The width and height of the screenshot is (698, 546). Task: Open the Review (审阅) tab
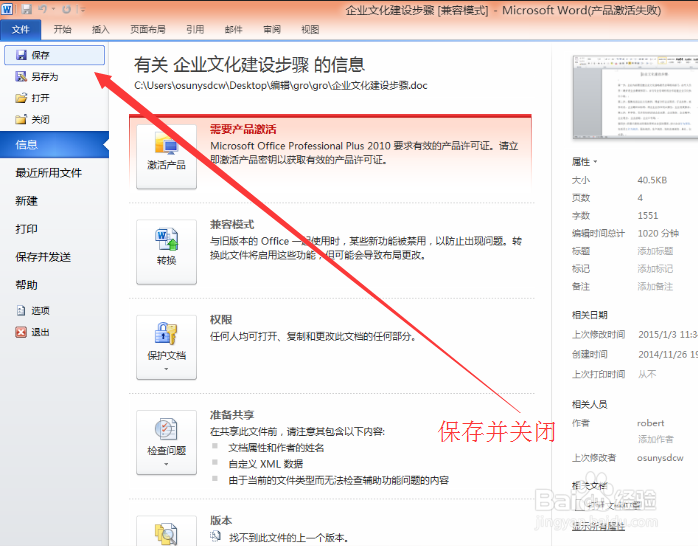(272, 29)
